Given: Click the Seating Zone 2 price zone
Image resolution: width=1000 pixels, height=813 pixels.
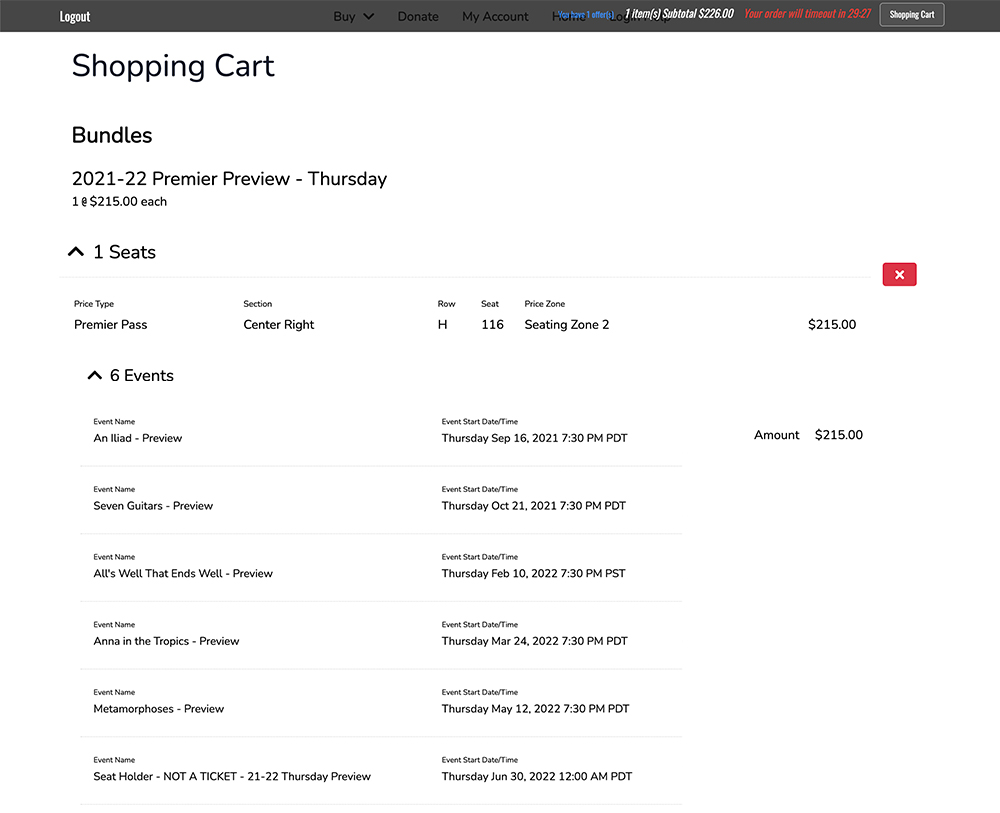Looking at the screenshot, I should tap(566, 325).
